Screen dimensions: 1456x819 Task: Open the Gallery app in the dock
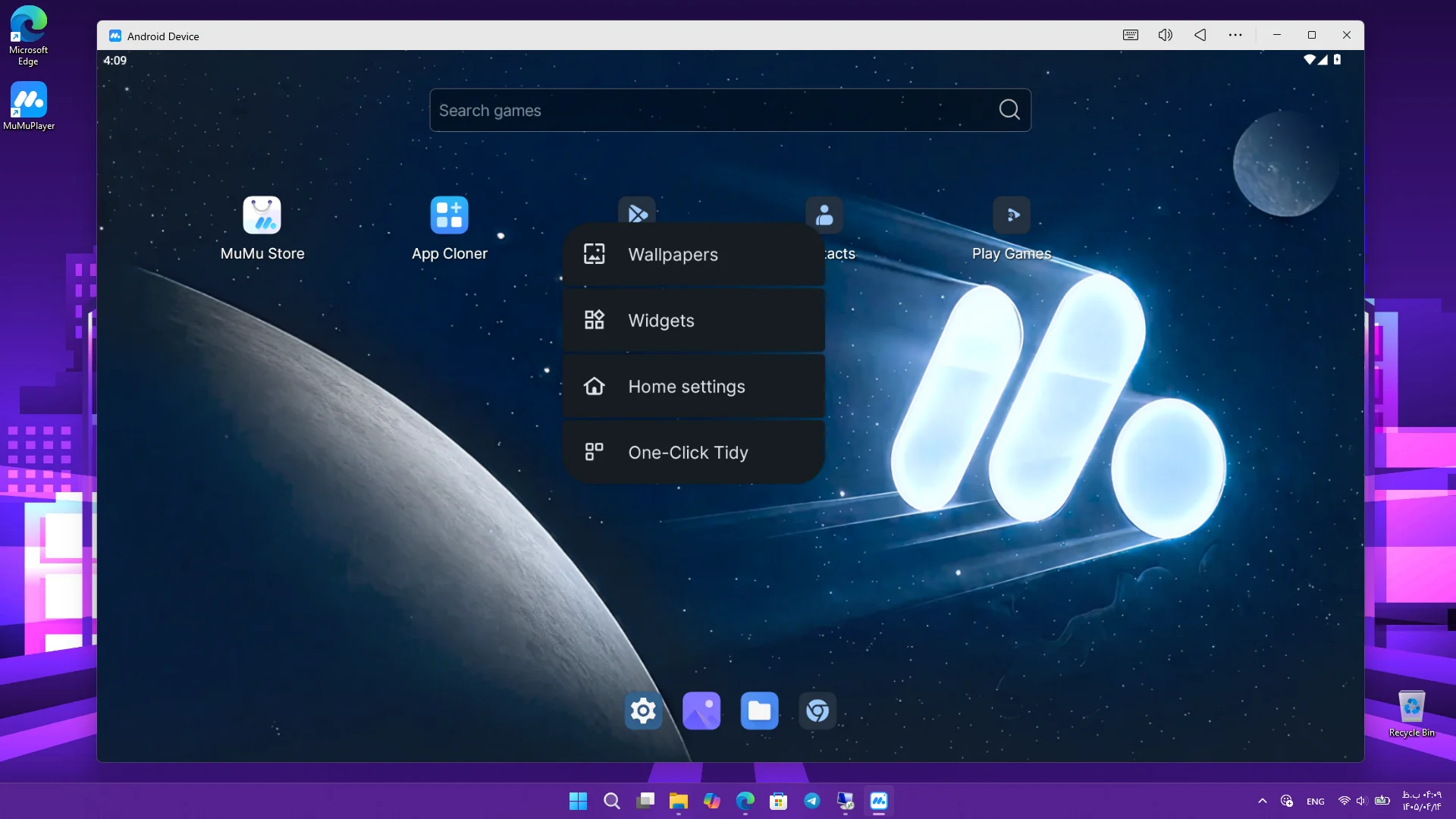coord(701,711)
